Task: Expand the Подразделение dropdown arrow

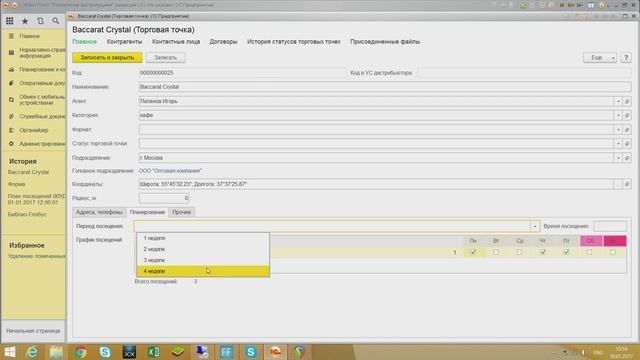Action: point(618,158)
